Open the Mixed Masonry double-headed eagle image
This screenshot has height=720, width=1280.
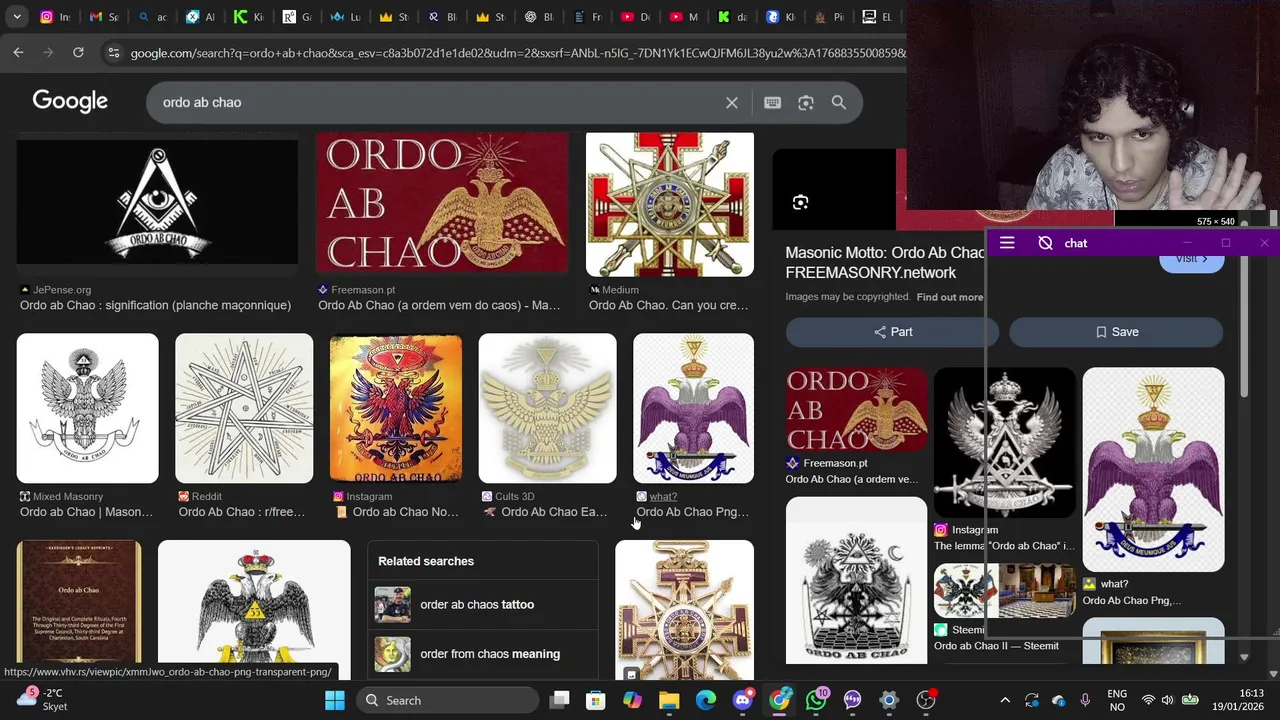click(87, 408)
